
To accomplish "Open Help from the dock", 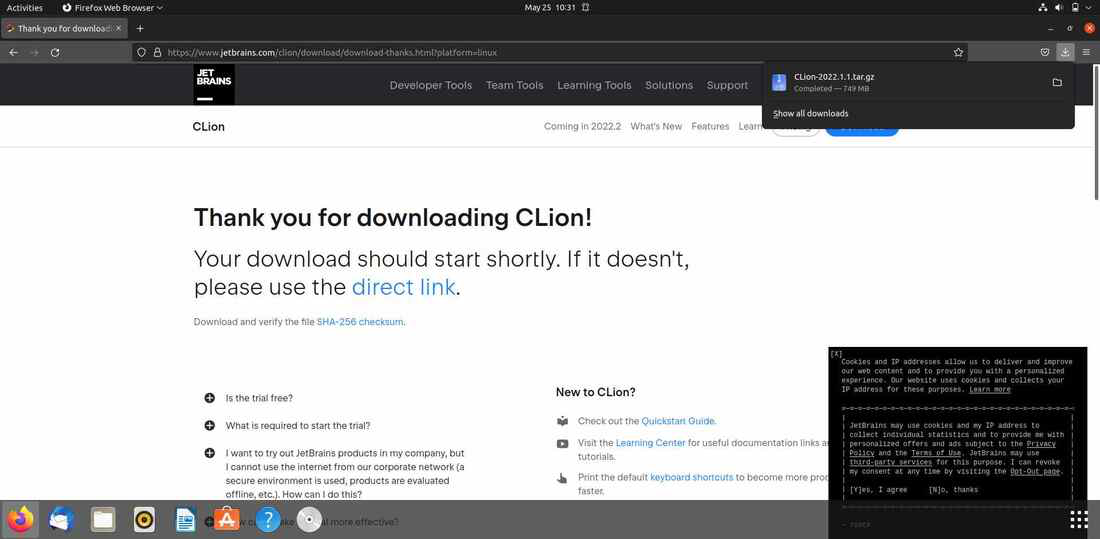I will pyautogui.click(x=268, y=520).
